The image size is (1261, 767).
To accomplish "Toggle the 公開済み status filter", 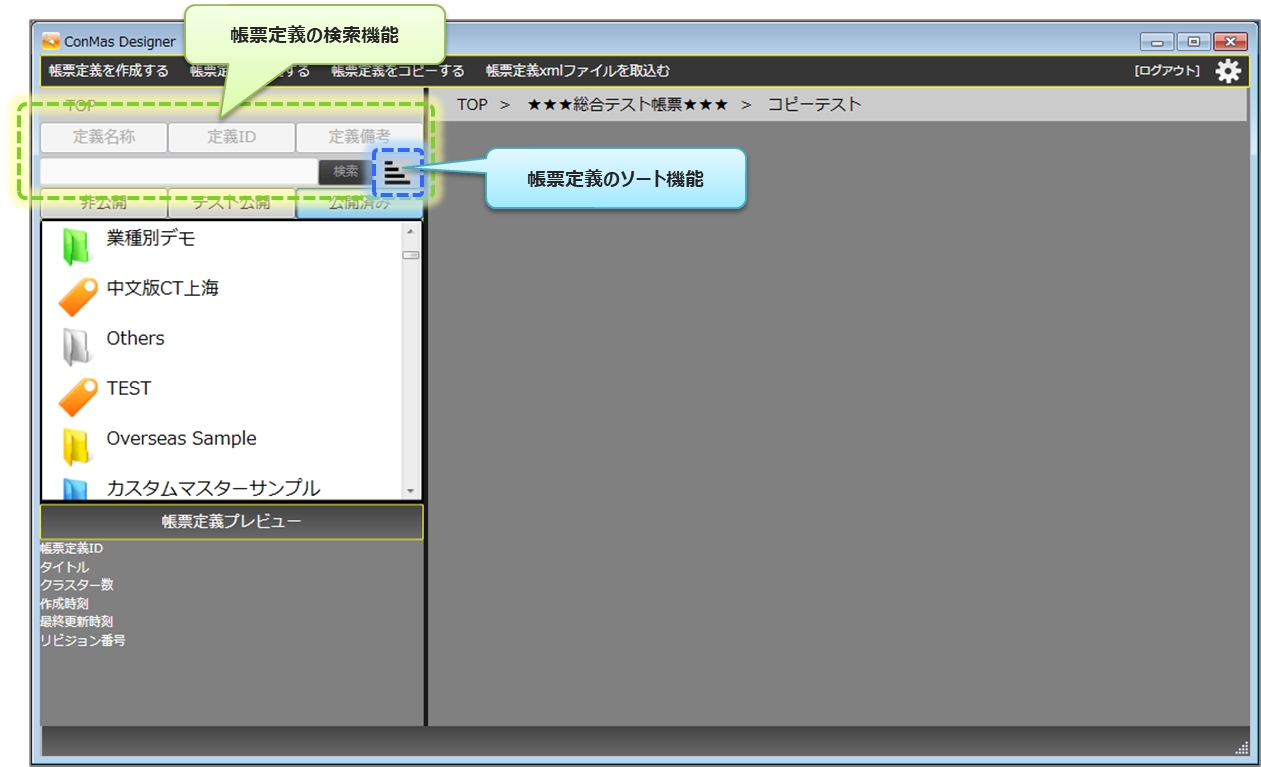I will (359, 203).
